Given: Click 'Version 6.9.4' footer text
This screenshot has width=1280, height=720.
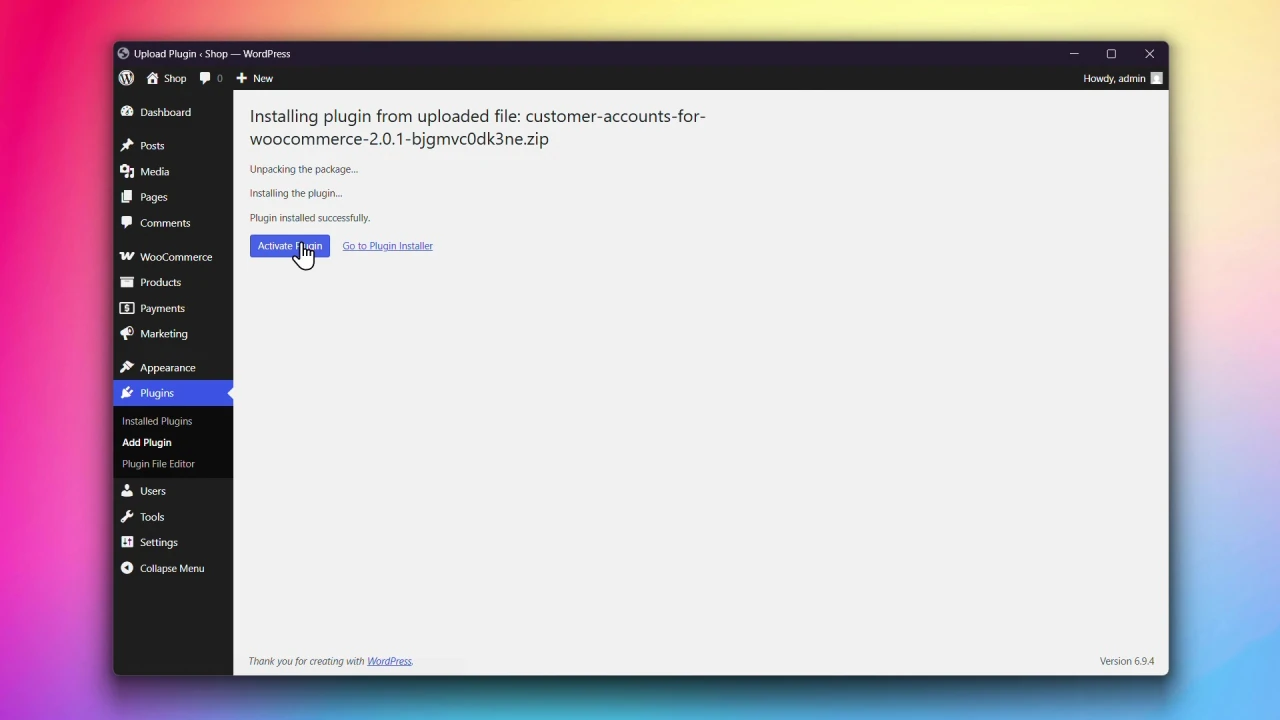Looking at the screenshot, I should click(1127, 661).
